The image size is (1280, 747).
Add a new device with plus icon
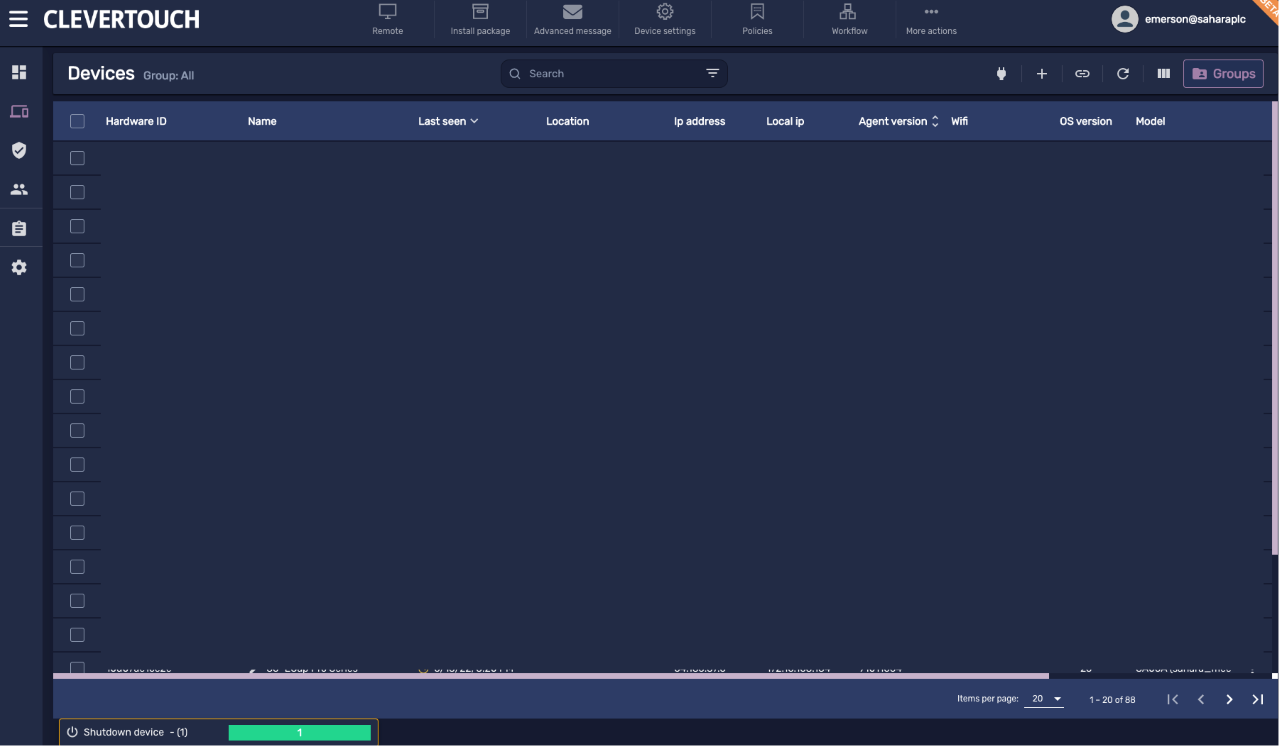coord(1041,73)
